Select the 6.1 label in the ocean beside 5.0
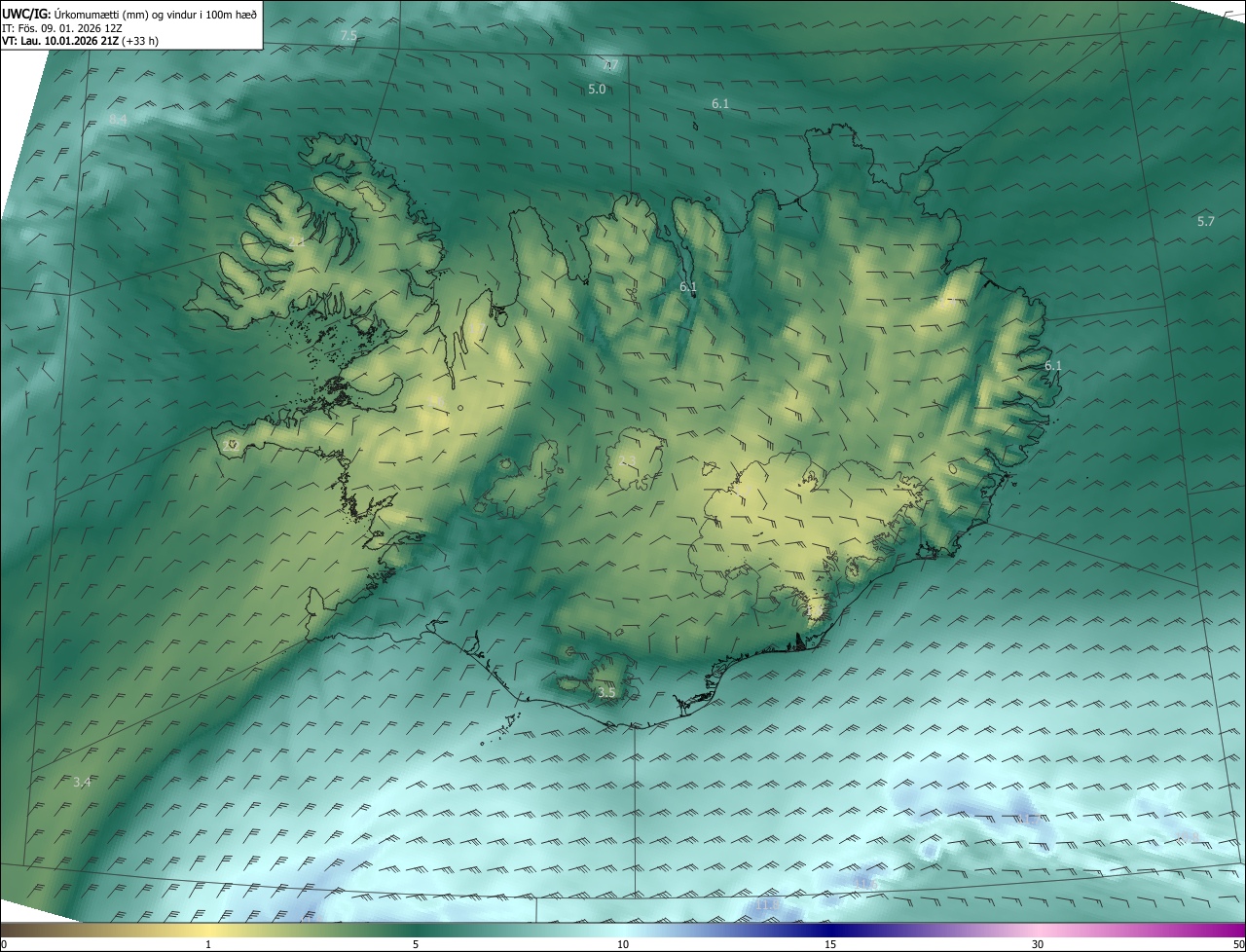This screenshot has height=952, width=1246. pyautogui.click(x=720, y=102)
